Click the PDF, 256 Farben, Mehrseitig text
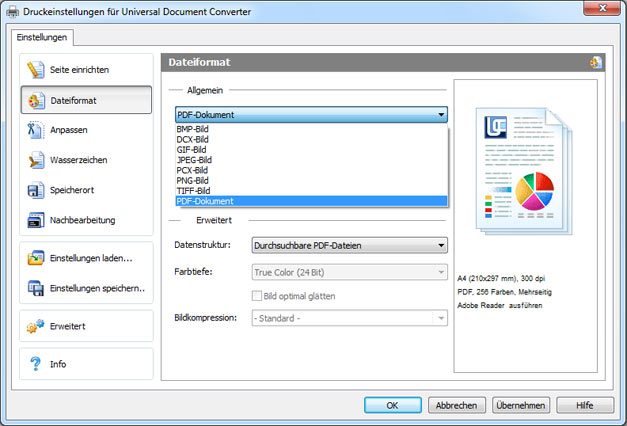The height and width of the screenshot is (426, 627). 504,292
